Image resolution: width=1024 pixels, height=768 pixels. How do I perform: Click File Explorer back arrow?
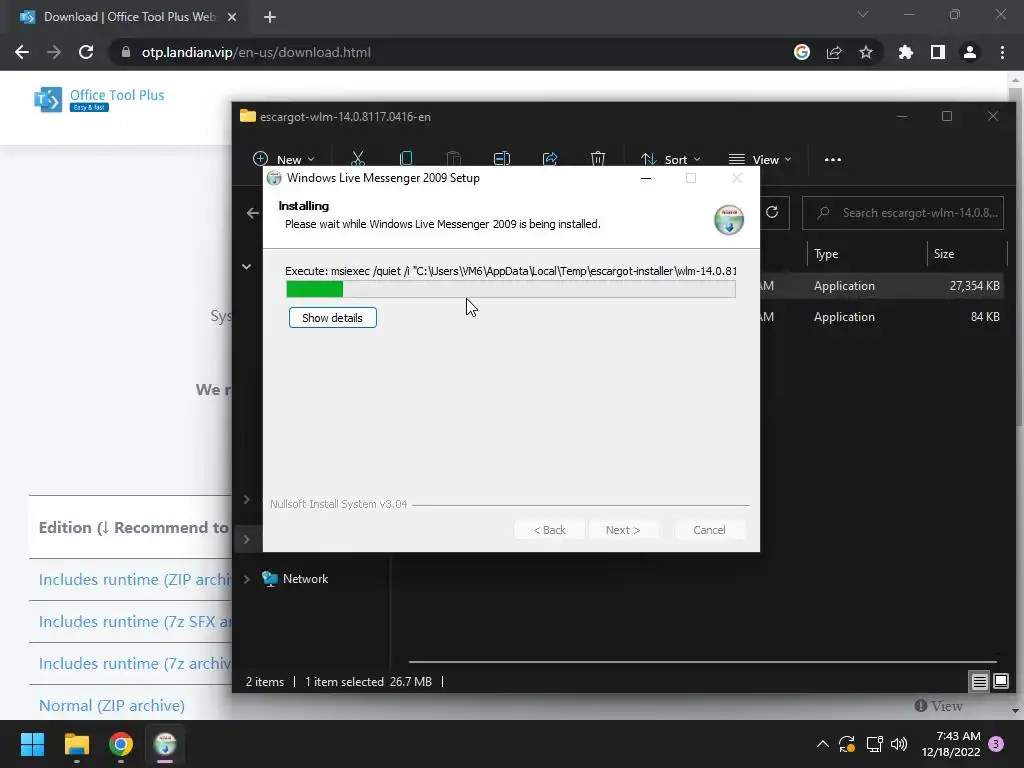click(x=253, y=213)
